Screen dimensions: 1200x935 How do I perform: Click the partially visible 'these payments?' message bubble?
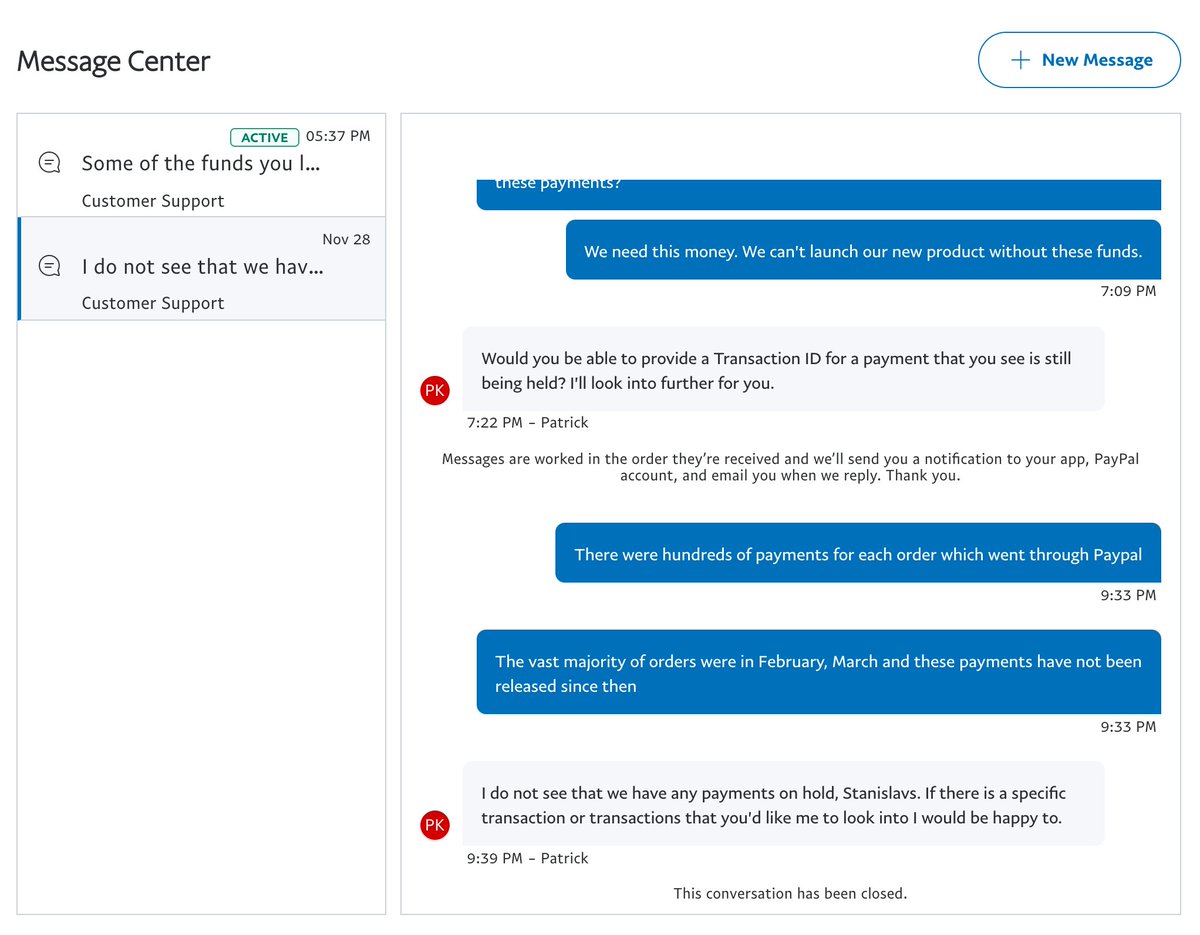pyautogui.click(x=818, y=194)
